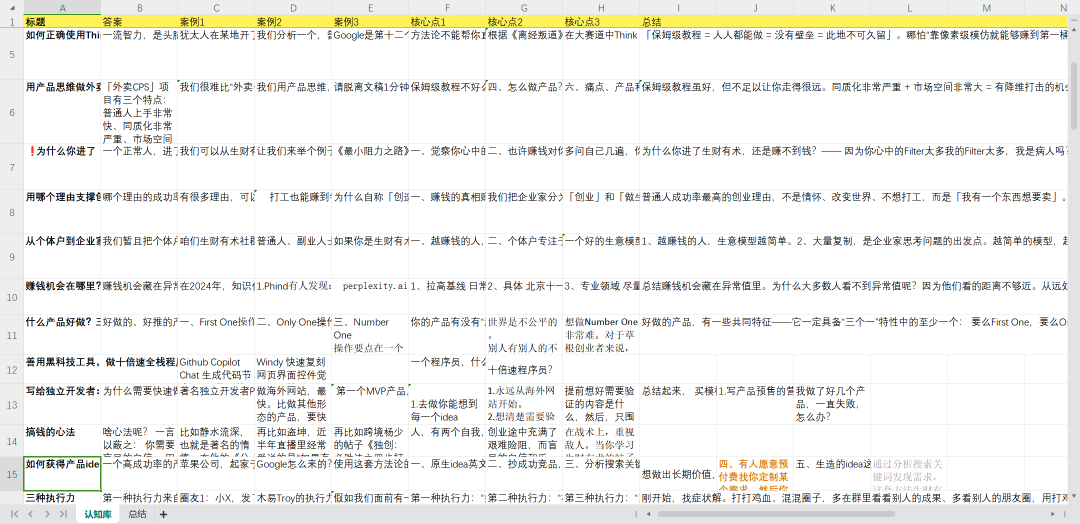
Task: Select the 标题 header cell
Action: (x=63, y=21)
